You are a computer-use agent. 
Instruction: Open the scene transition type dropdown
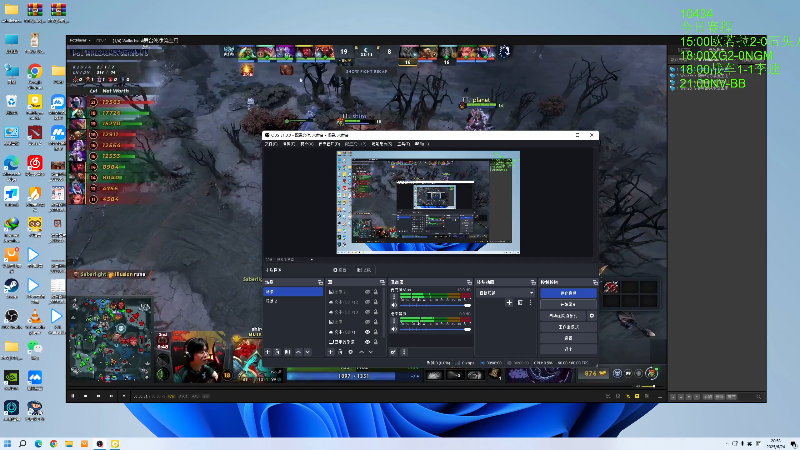point(506,293)
